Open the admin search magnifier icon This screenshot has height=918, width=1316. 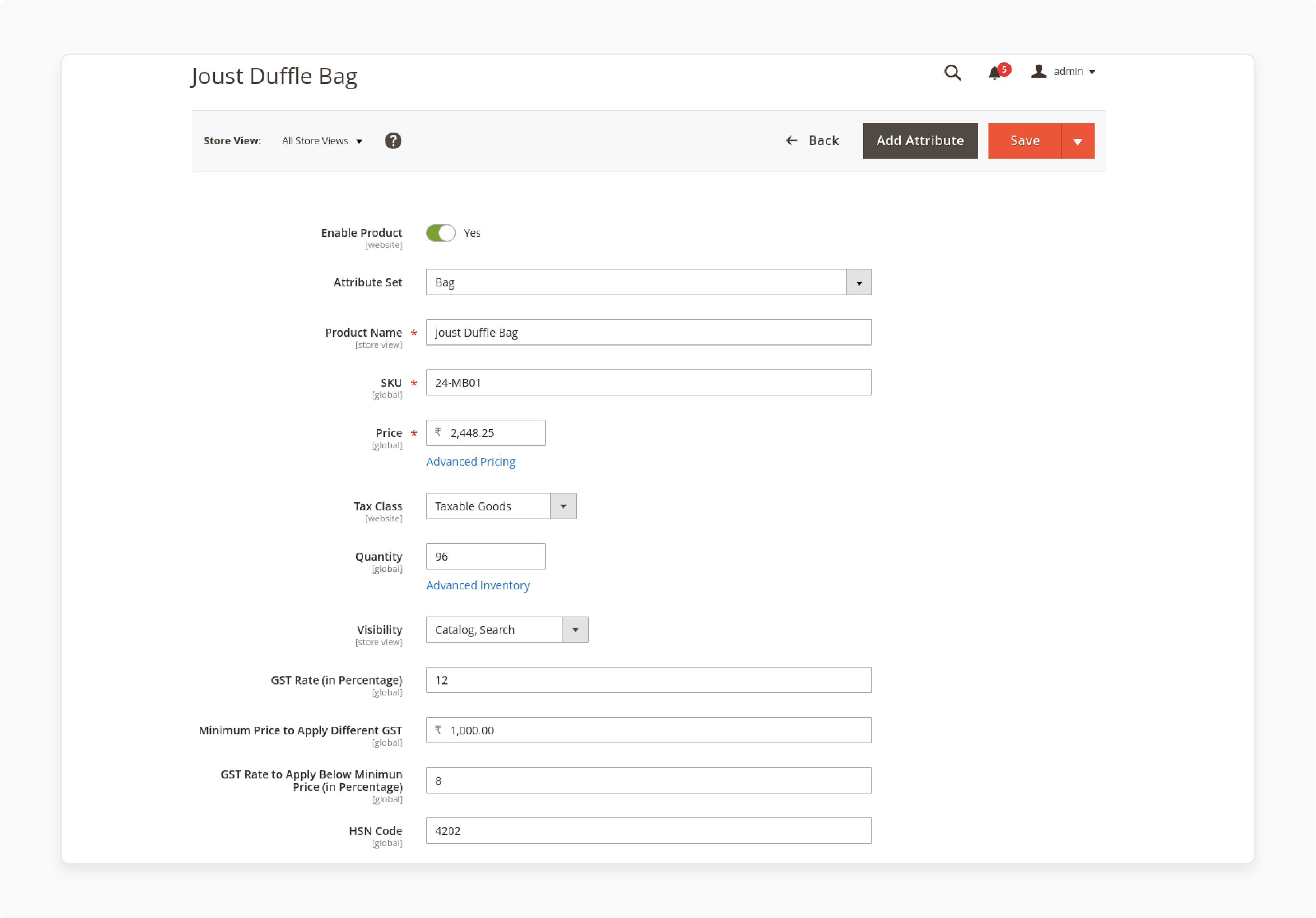(952, 73)
